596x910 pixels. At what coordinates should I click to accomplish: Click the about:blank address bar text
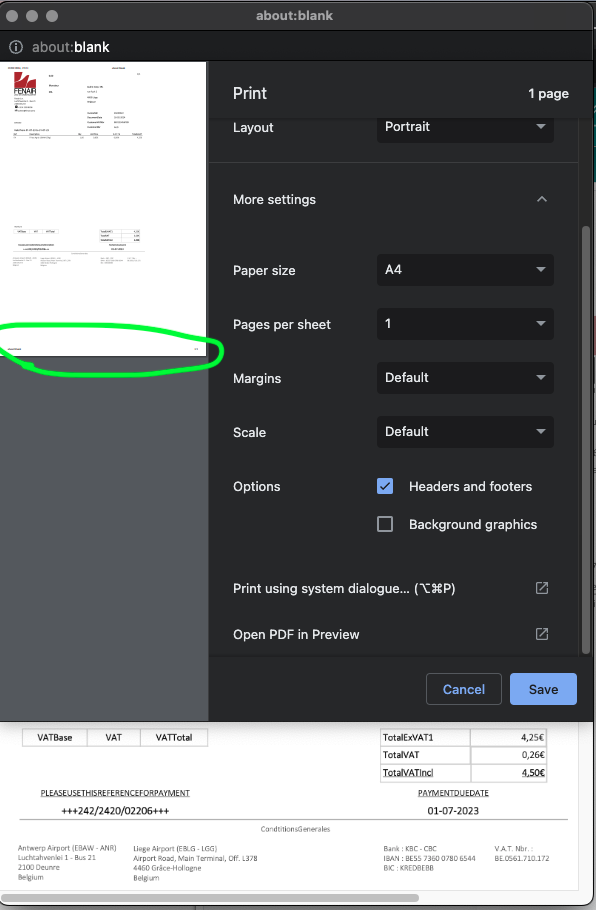pyautogui.click(x=71, y=47)
